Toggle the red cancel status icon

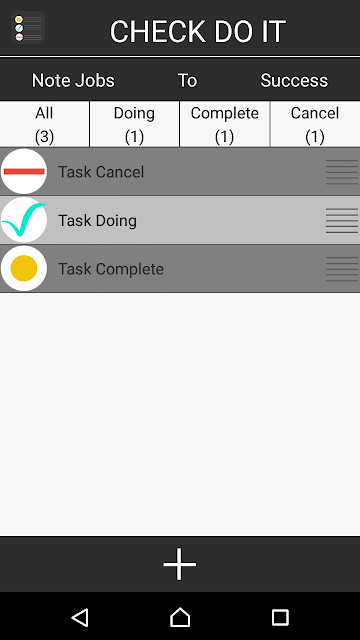click(x=24, y=171)
